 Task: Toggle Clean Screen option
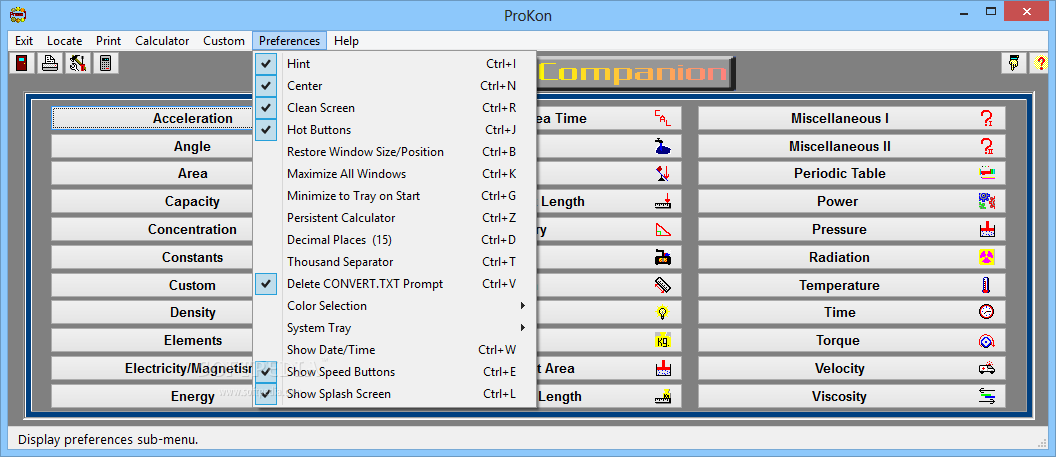267,108
